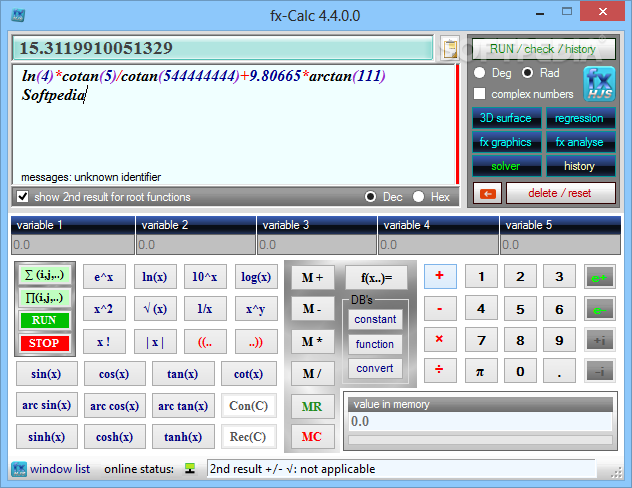The image size is (632, 488).
Task: Click the x^y power button
Action: pos(256,309)
